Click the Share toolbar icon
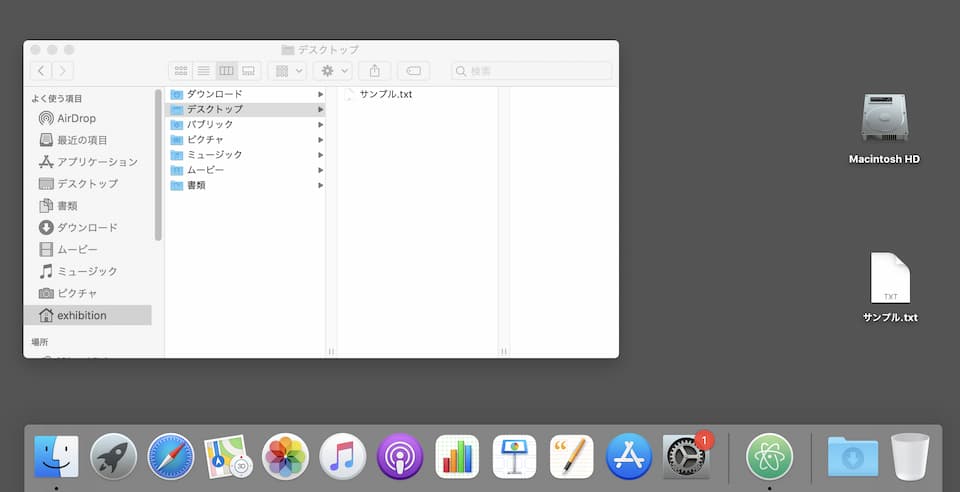The height and width of the screenshot is (492, 960). 375,71
